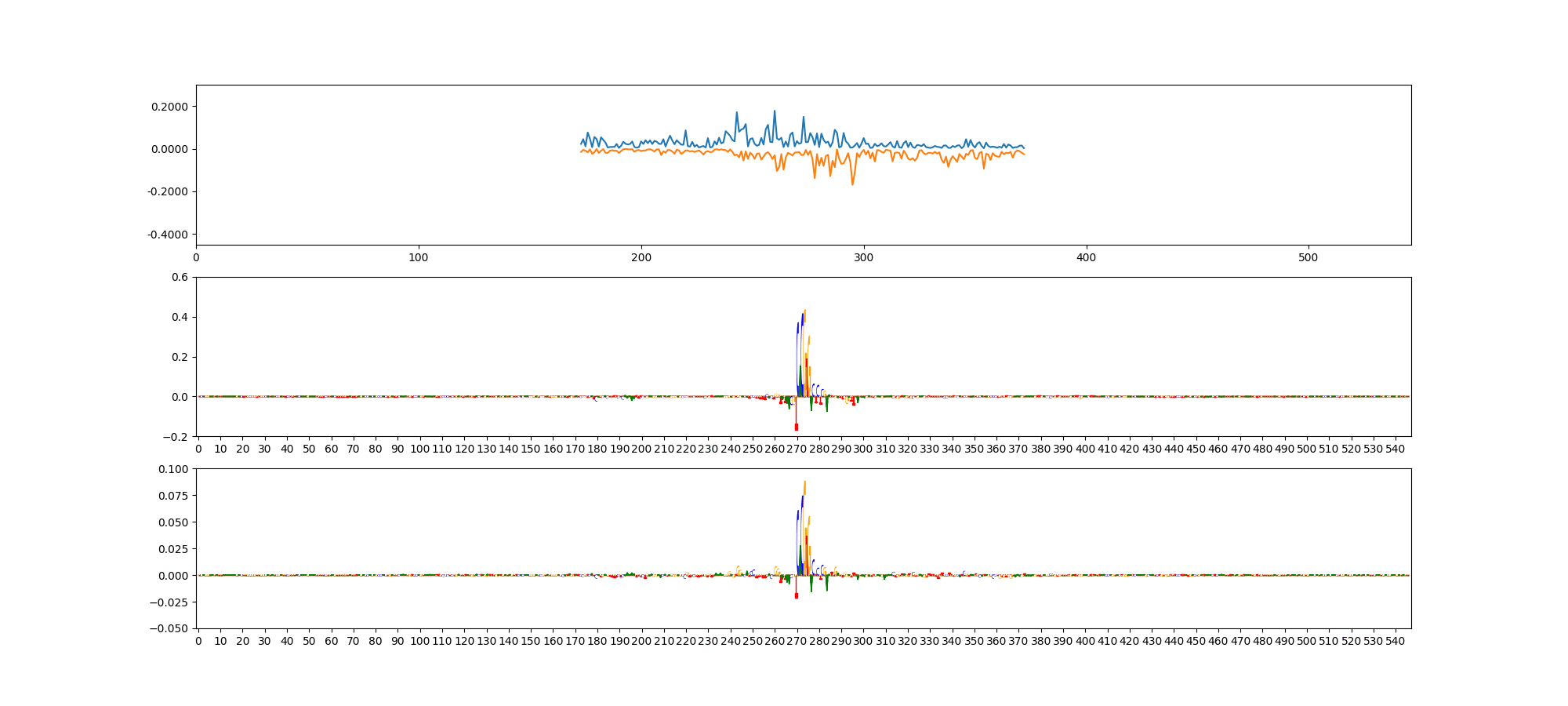Image resolution: width=1568 pixels, height=706 pixels.
Task: Click the tallest orange peak in the middle plot
Action: coord(804,311)
